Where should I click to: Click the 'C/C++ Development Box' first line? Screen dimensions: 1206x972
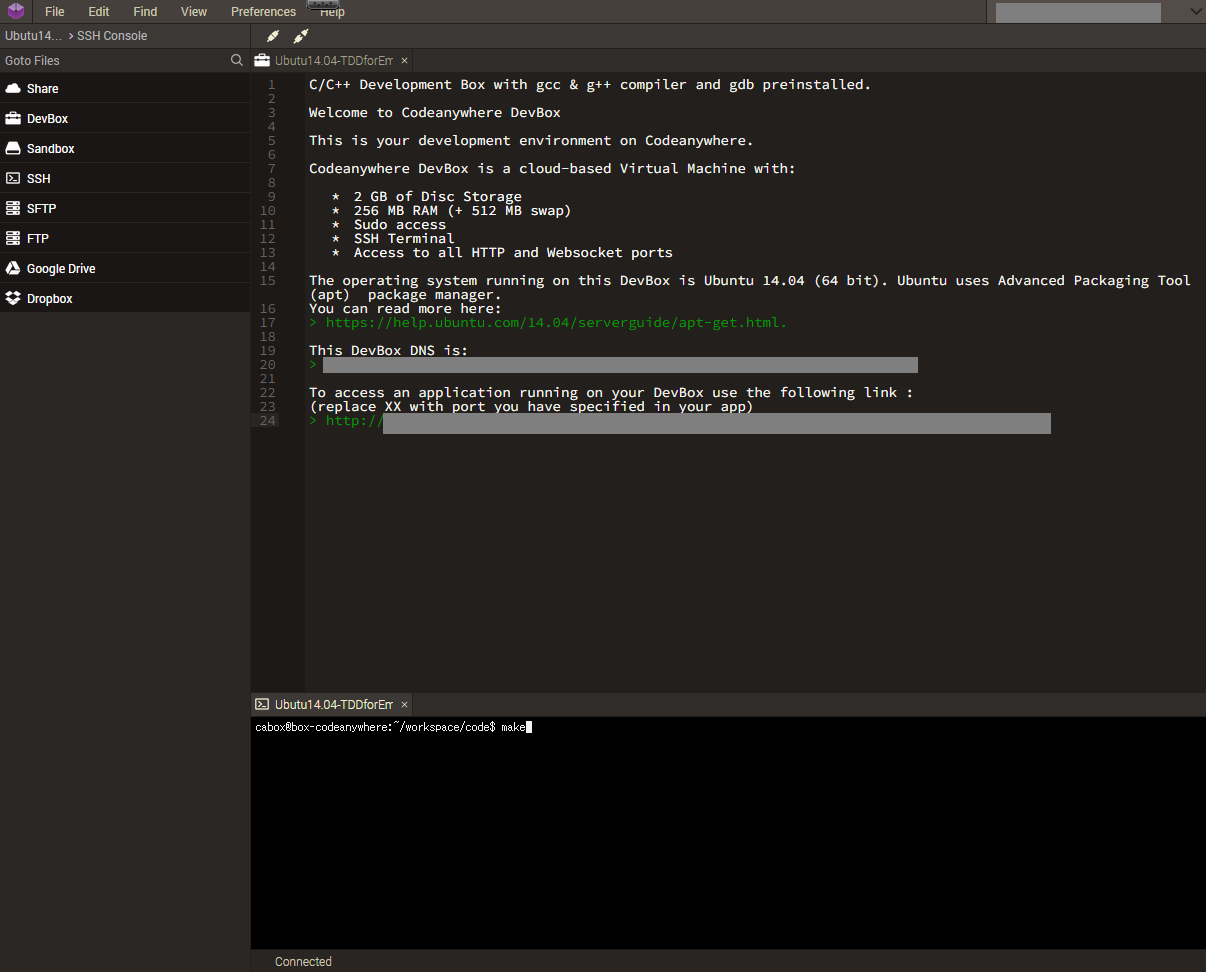point(590,85)
